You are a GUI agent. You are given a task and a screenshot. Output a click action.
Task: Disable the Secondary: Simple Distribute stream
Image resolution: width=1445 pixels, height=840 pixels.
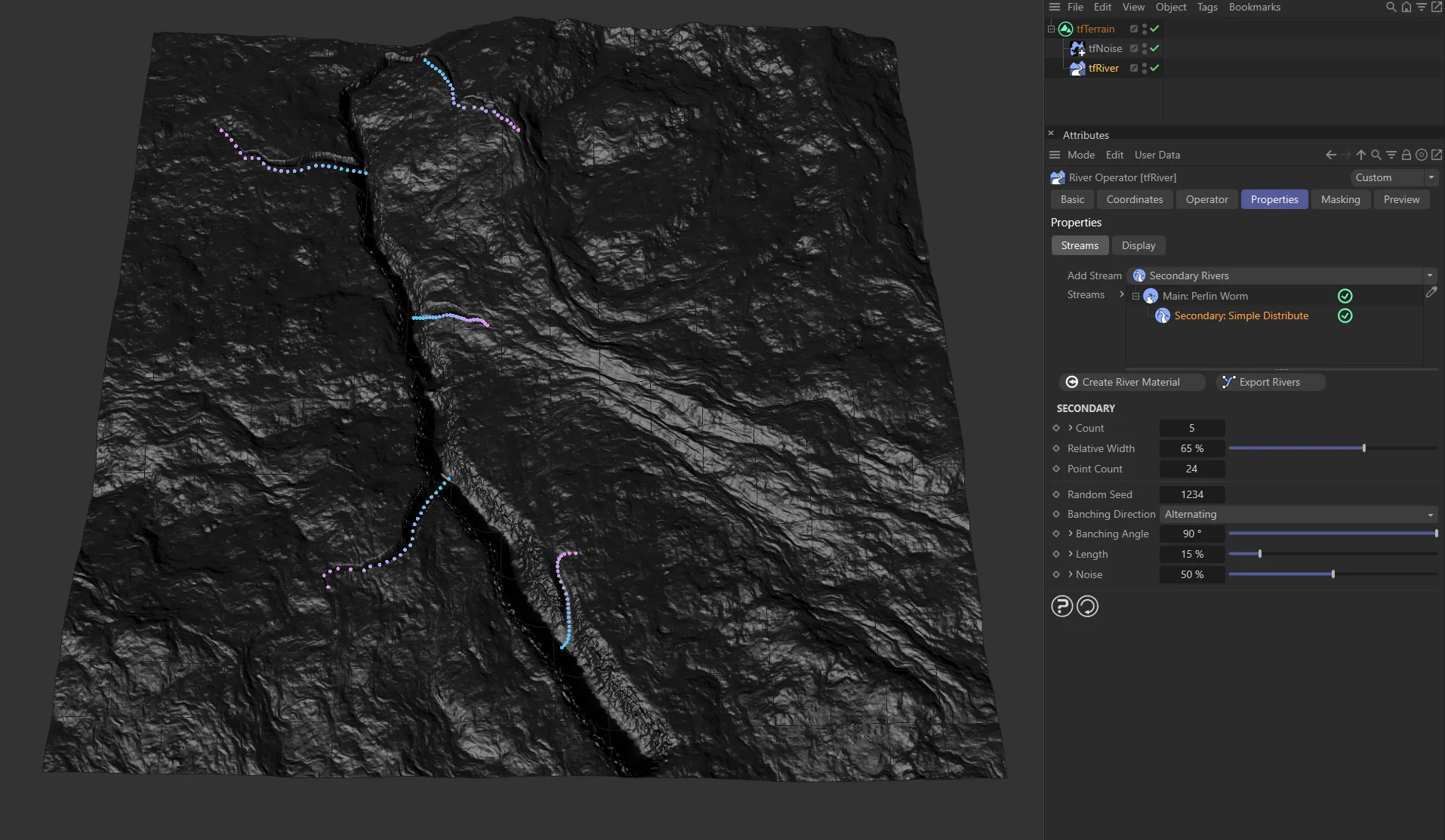click(x=1345, y=315)
